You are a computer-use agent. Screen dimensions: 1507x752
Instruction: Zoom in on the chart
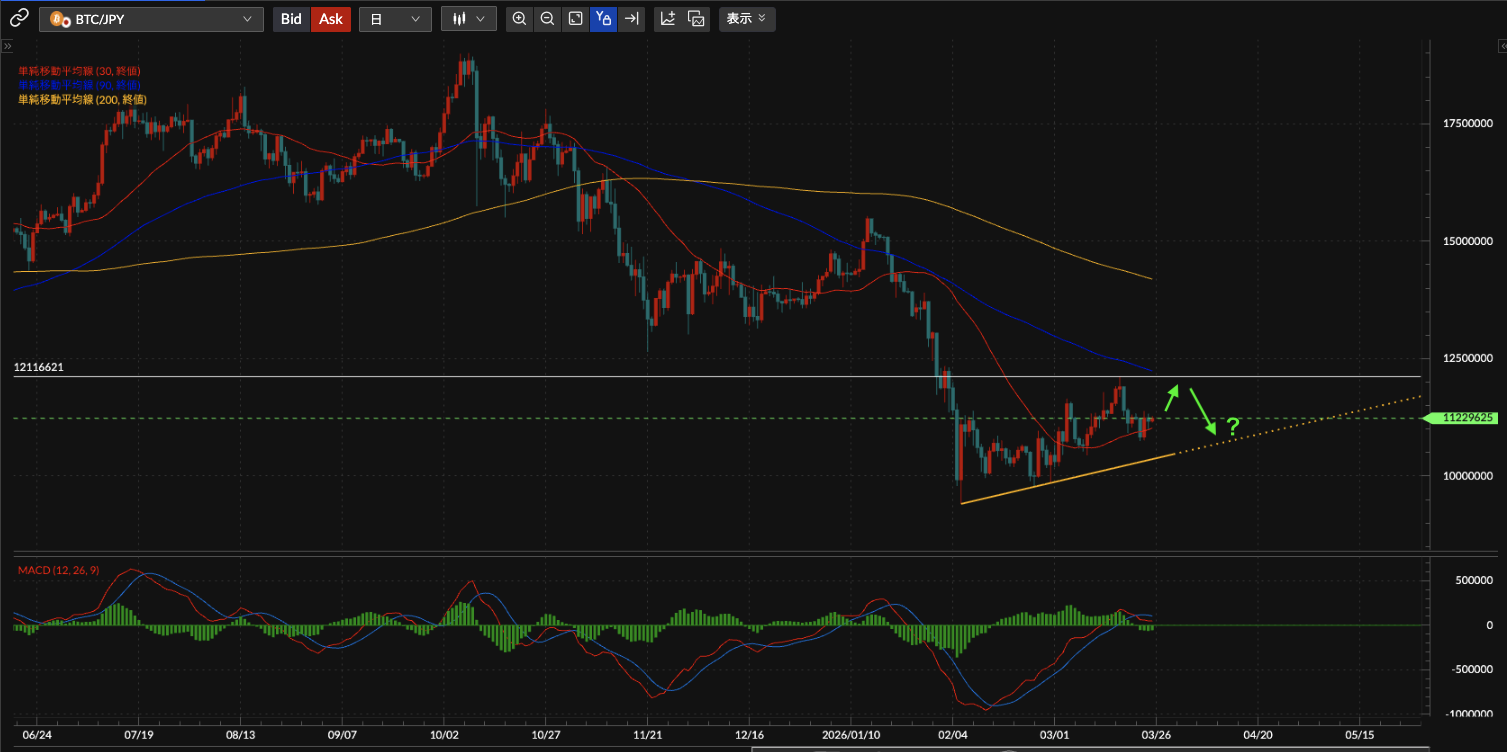(x=519, y=19)
